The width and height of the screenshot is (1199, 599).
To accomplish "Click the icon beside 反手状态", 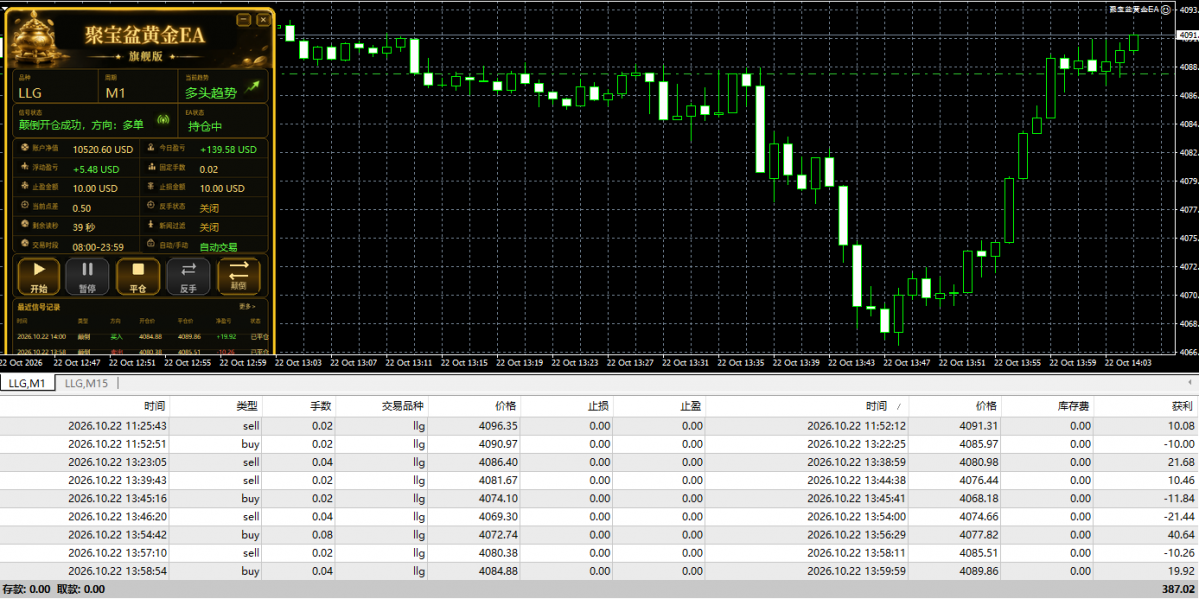I will click(x=151, y=206).
